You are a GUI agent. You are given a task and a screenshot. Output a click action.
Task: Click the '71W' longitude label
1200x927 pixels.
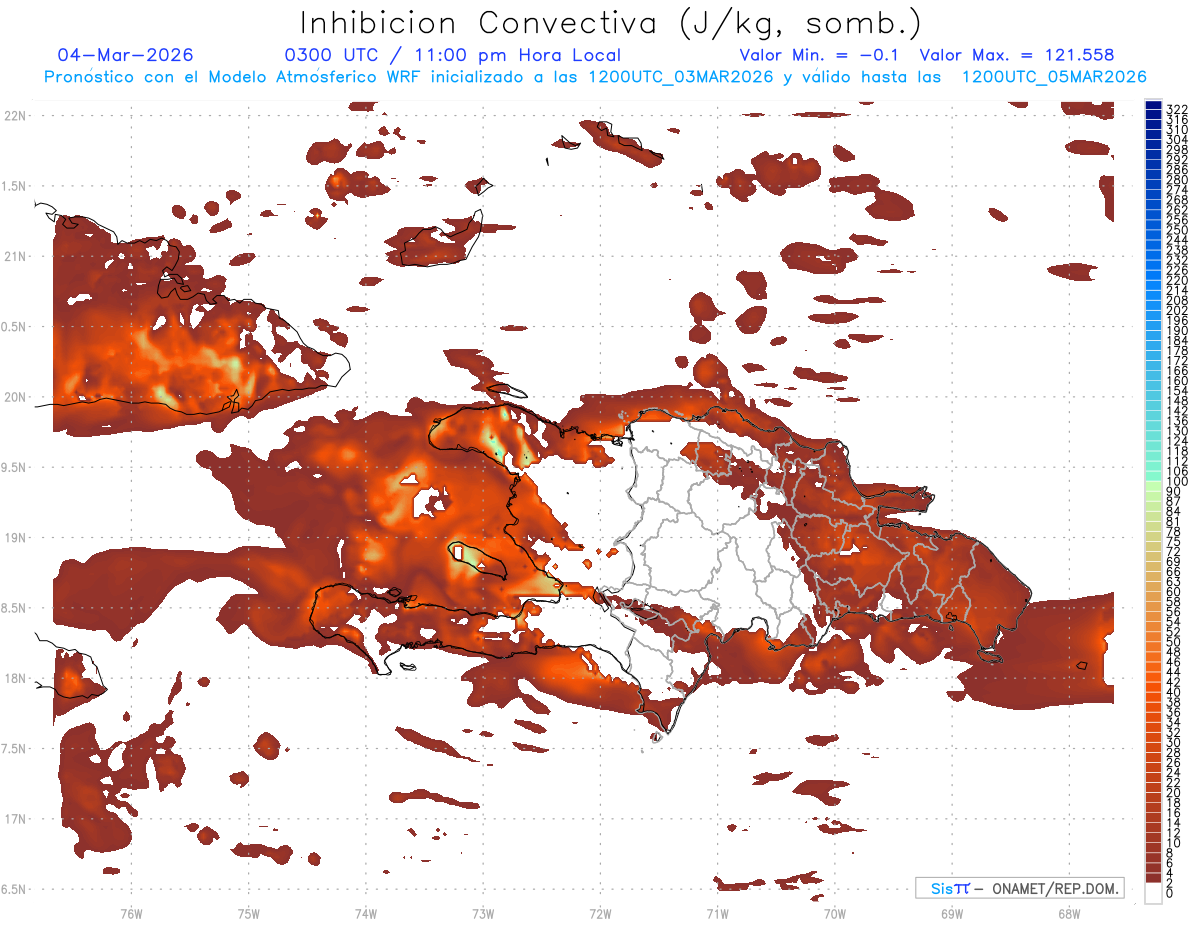tap(717, 913)
